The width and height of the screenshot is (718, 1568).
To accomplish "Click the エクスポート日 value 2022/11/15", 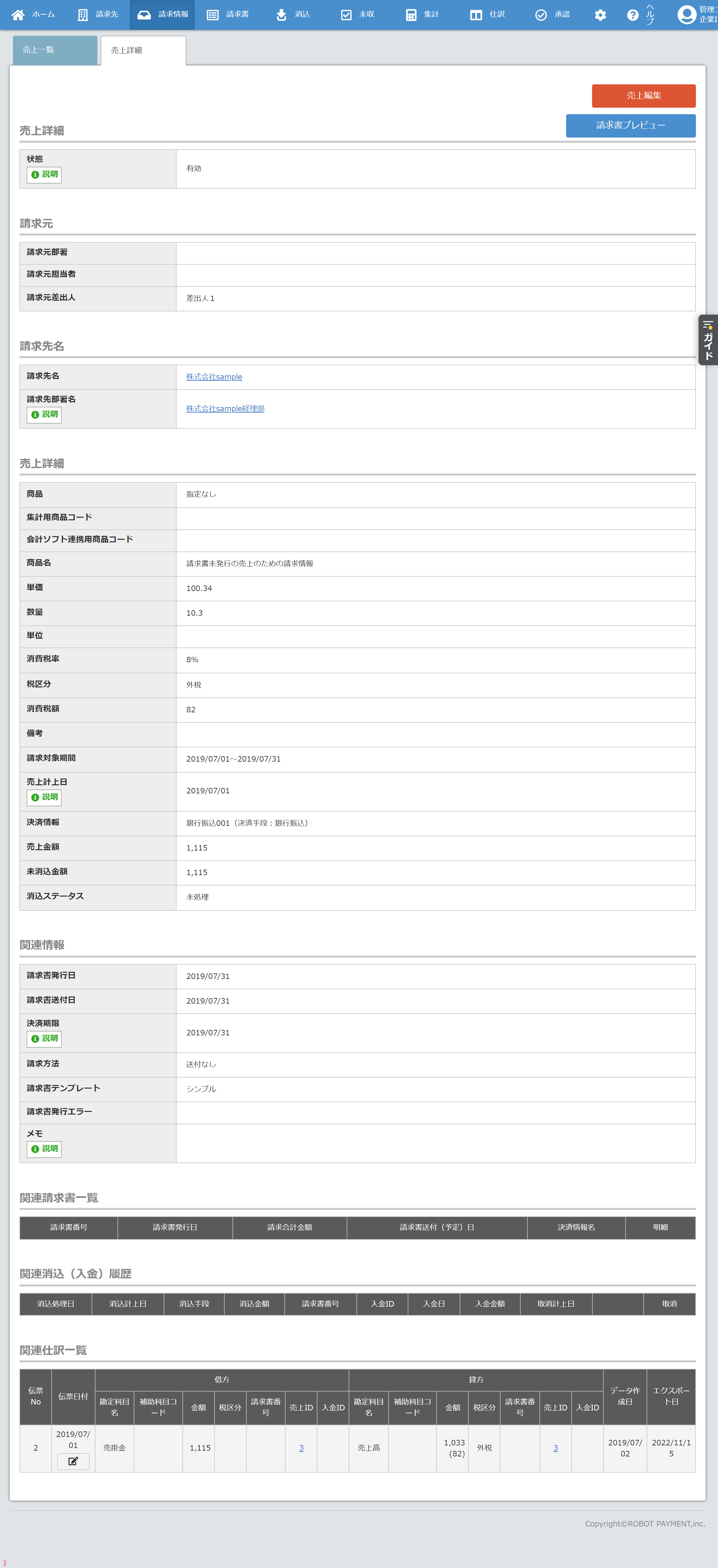I will pos(671,1449).
